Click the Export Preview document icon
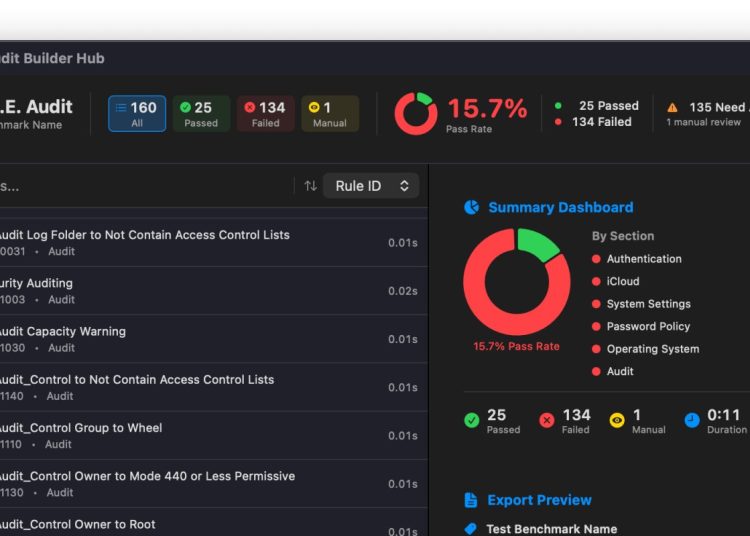 click(x=472, y=500)
